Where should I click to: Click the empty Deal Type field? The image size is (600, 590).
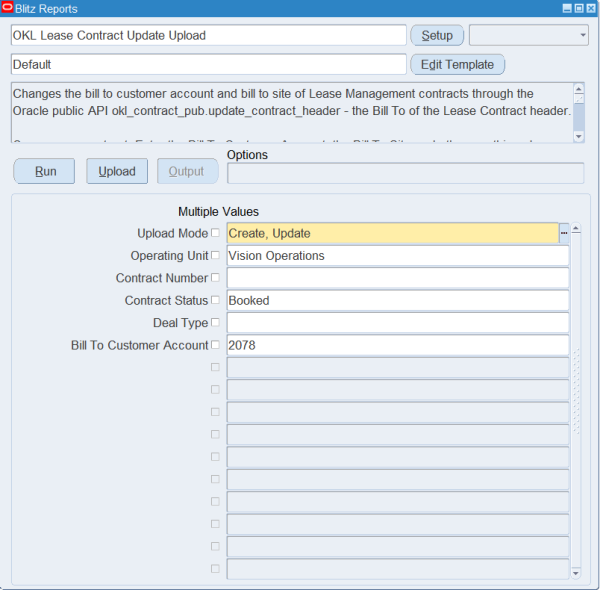click(398, 323)
